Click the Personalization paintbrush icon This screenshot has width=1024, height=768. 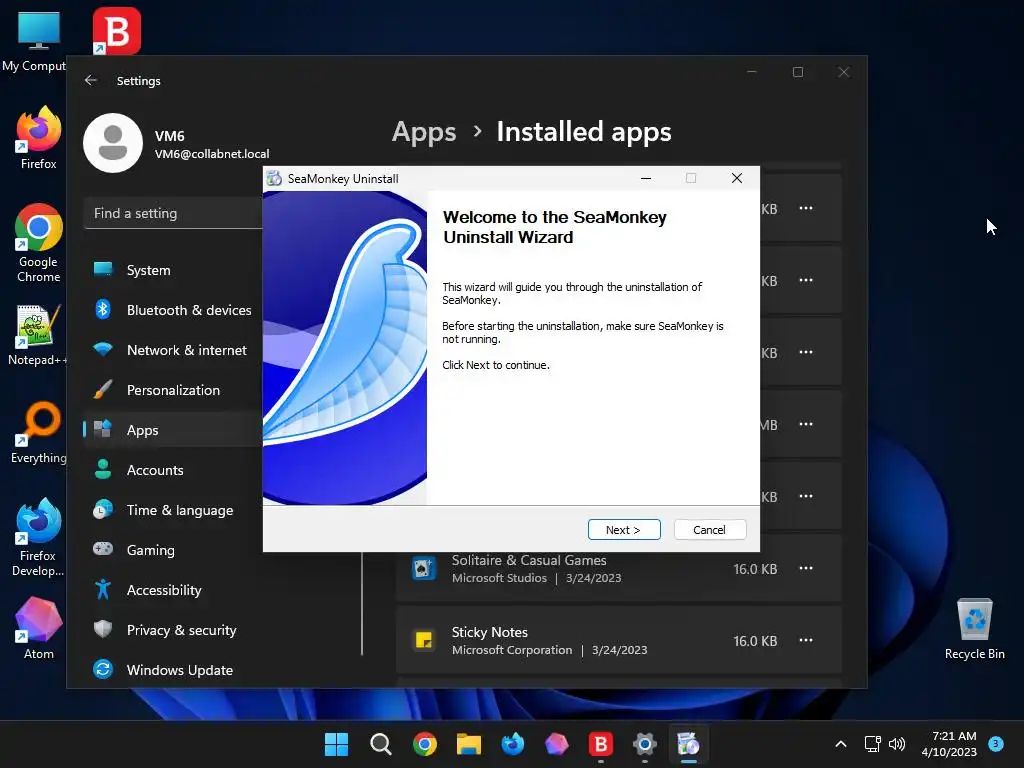coord(103,389)
